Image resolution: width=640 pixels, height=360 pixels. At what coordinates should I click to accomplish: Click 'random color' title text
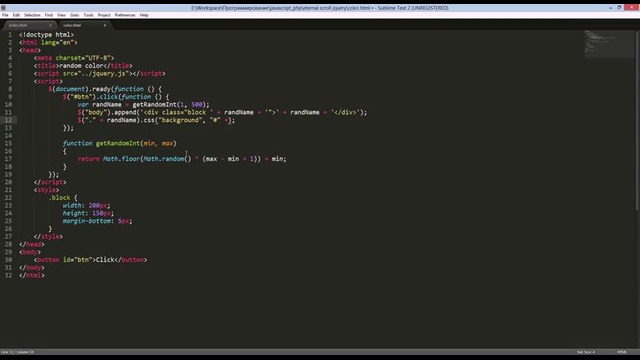point(81,66)
